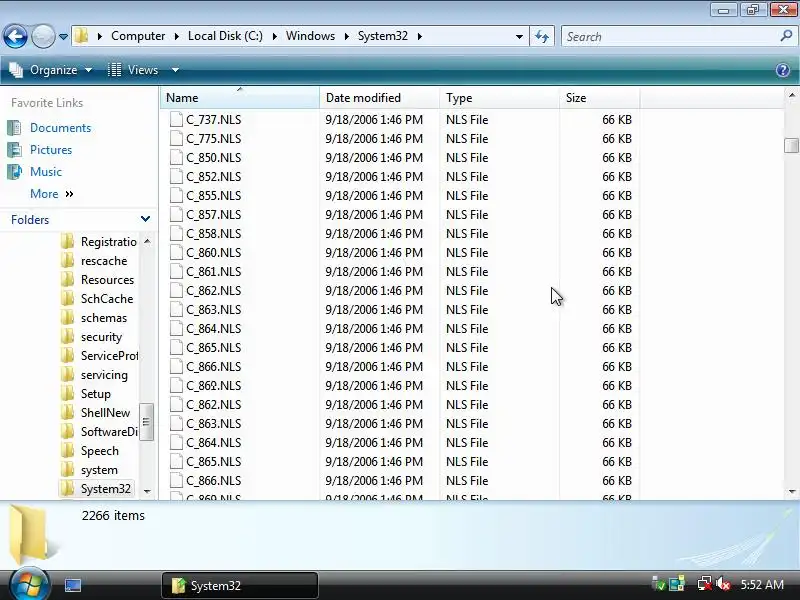Viewport: 800px width, 600px height.
Task: Click the date cell of C_861.NLS row
Action: [374, 271]
